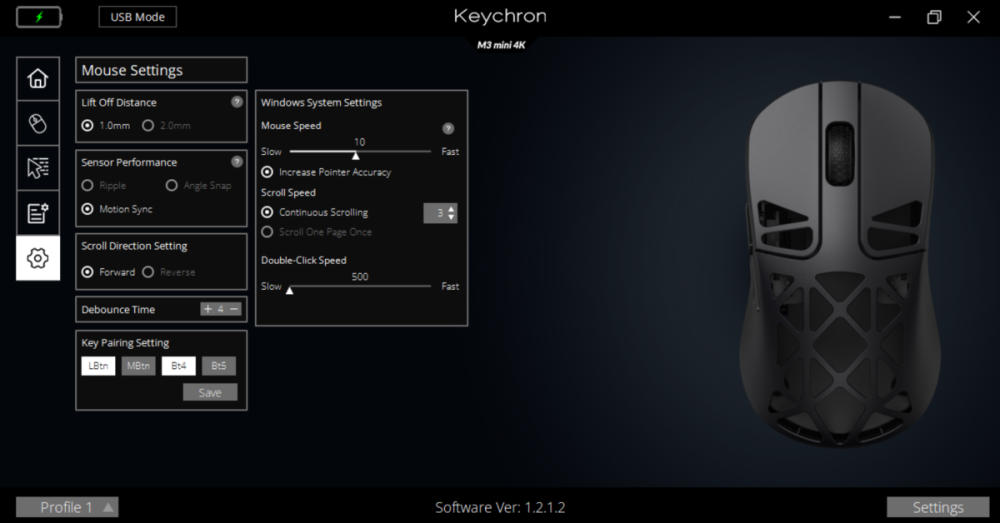The width and height of the screenshot is (1000, 523).
Task: Open Settings in the bottom right
Action: pos(938,508)
